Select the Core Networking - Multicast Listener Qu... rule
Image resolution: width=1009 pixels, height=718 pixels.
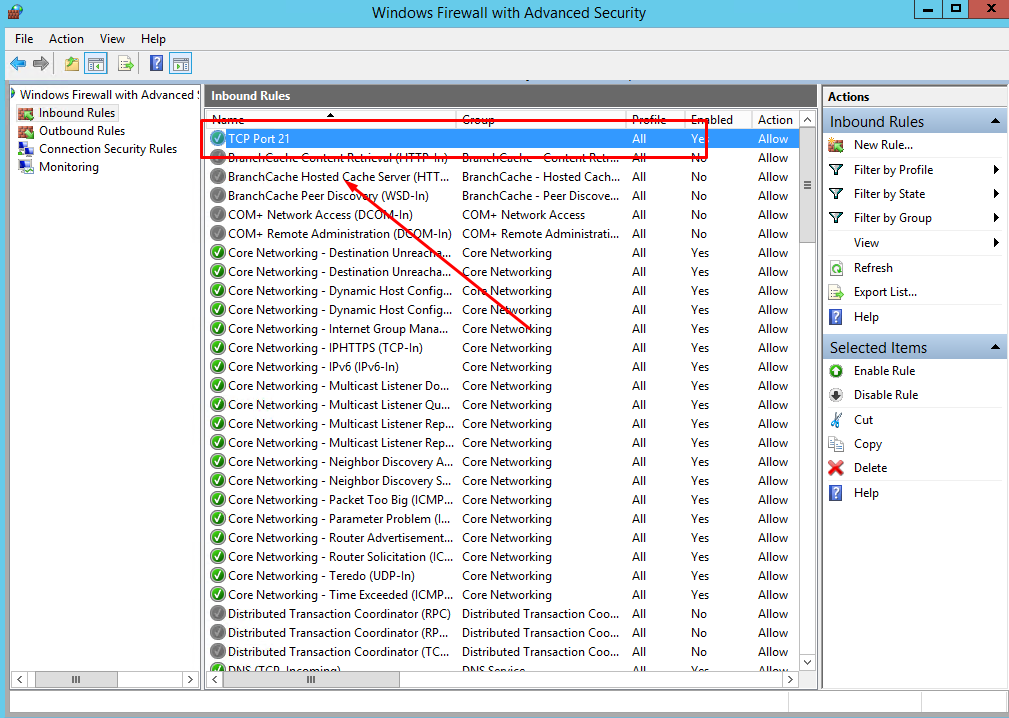tap(503, 405)
